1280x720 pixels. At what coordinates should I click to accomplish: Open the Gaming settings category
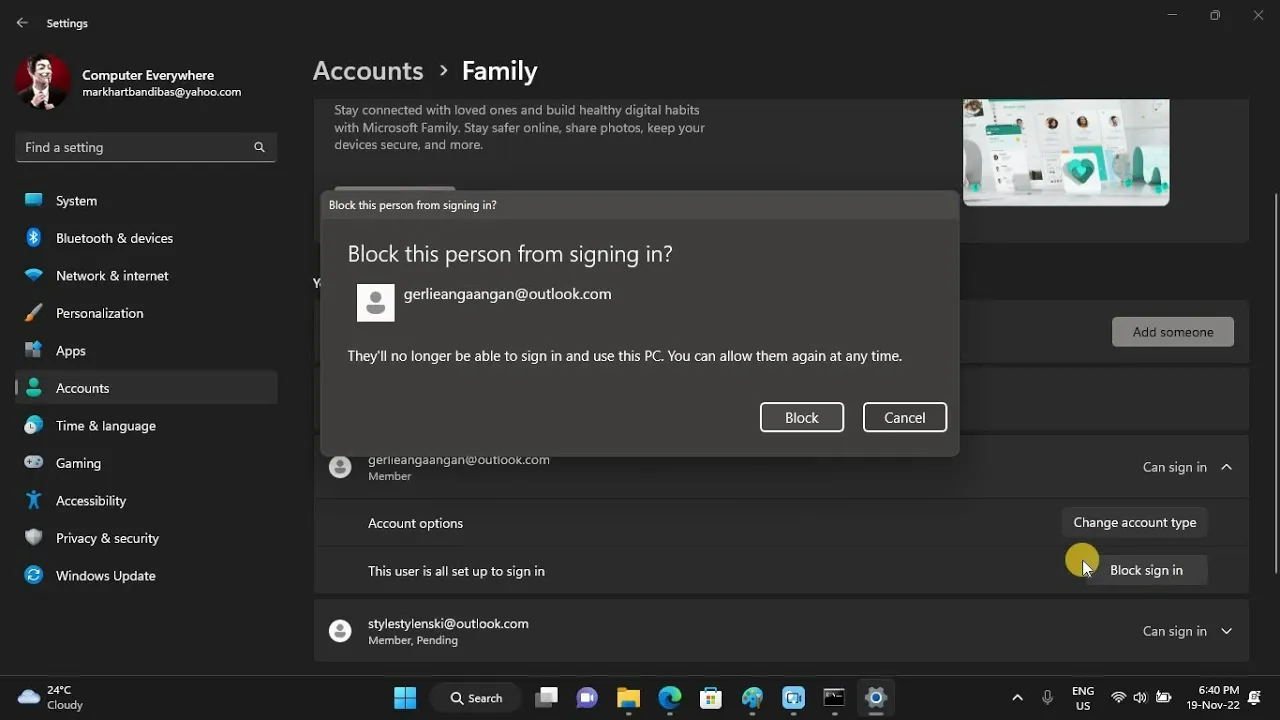[x=146, y=463]
